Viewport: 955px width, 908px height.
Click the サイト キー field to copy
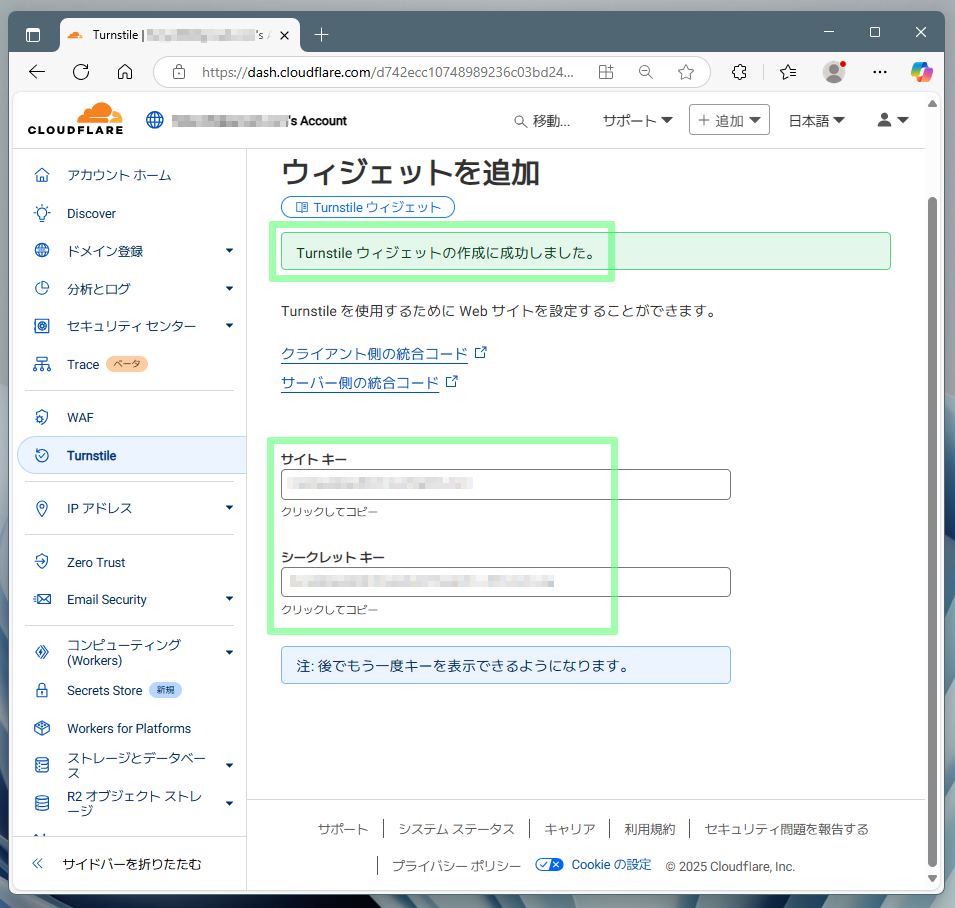(505, 484)
